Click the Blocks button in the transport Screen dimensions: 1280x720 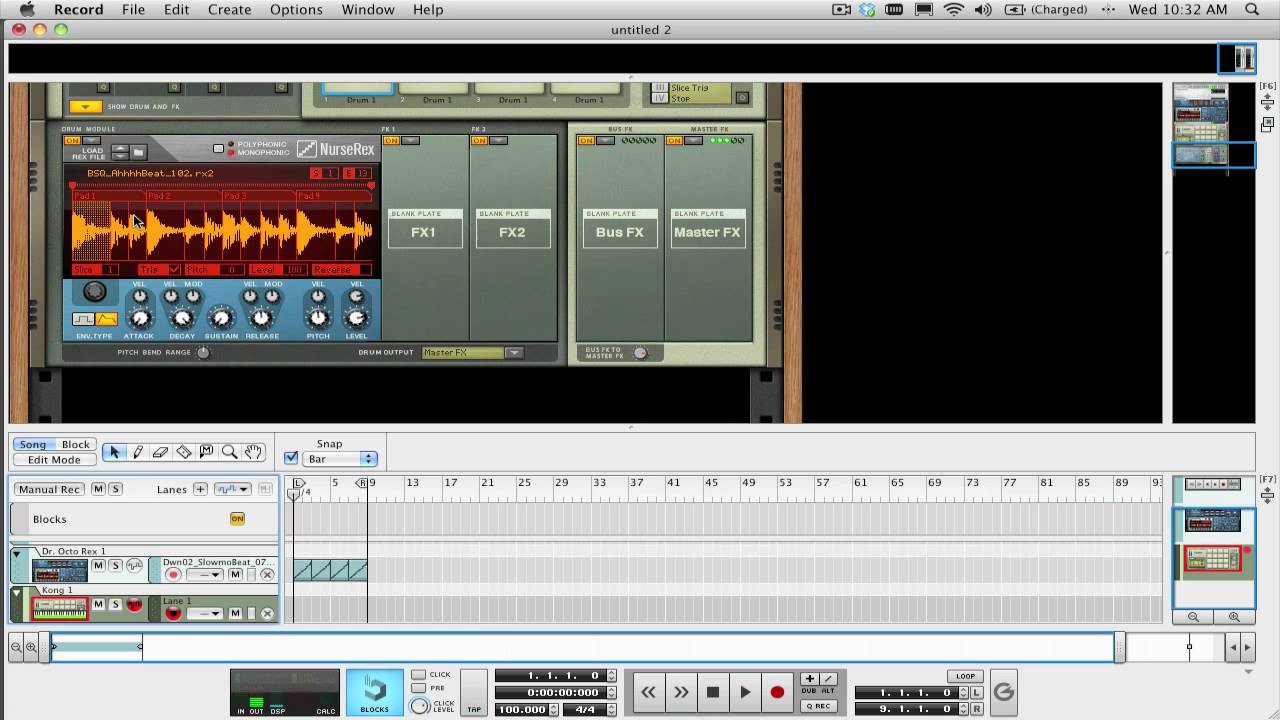375,692
